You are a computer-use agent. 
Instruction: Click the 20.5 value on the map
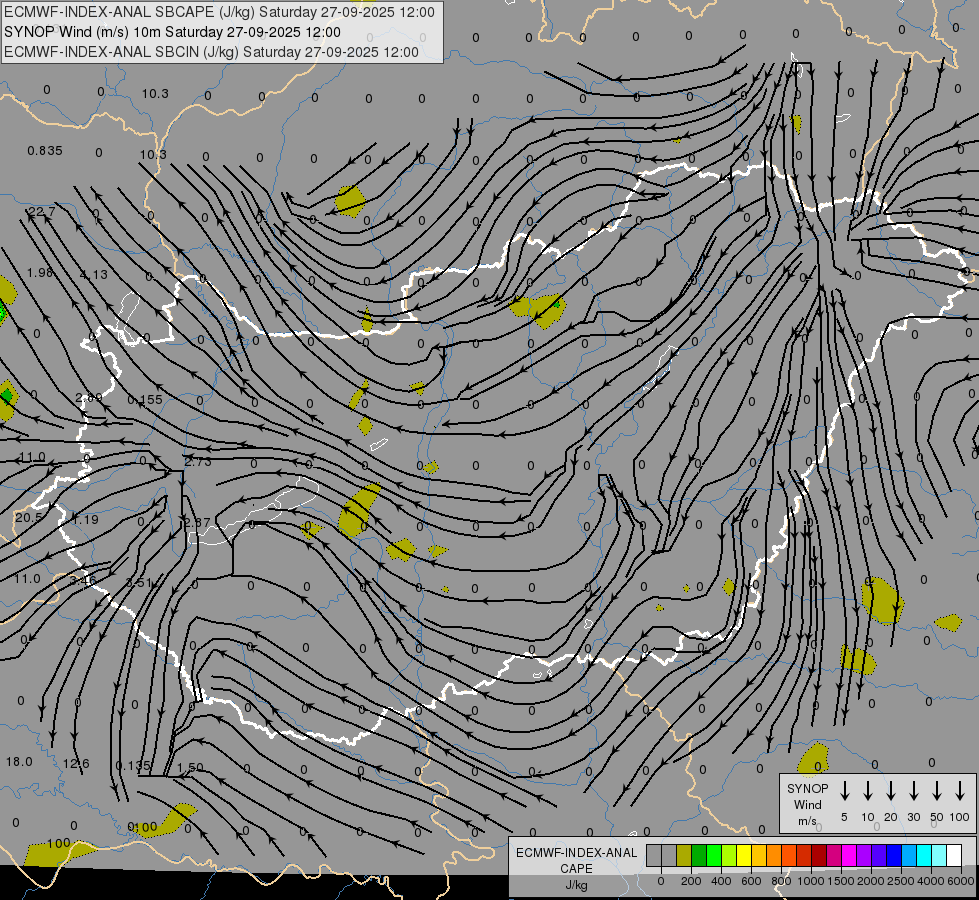(28, 518)
